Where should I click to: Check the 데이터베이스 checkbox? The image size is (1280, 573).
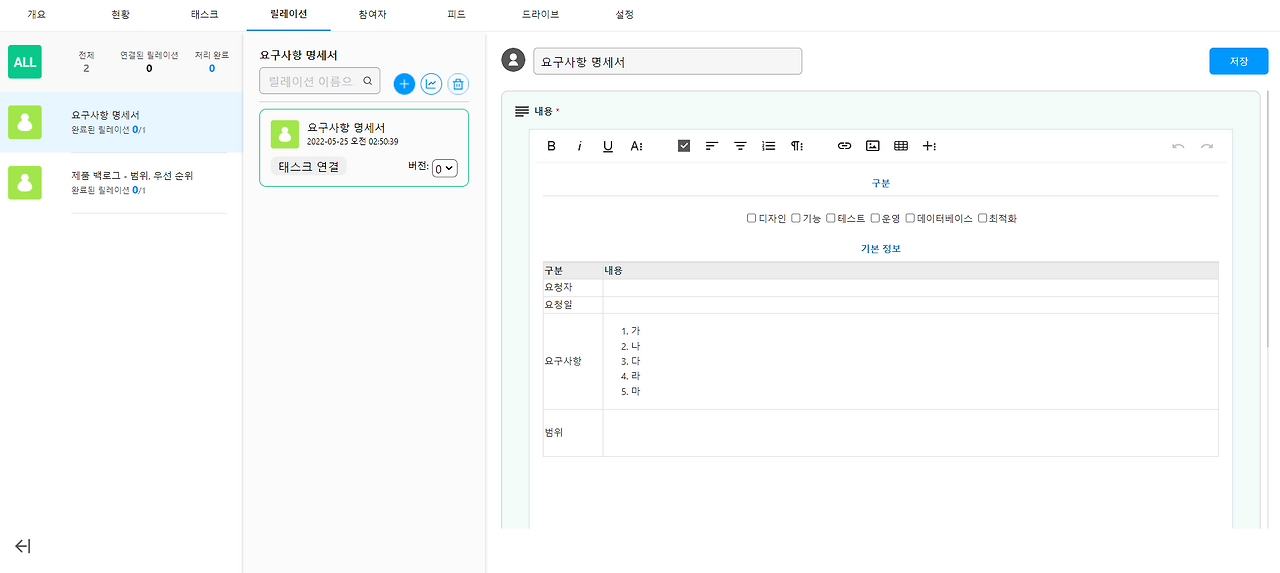pos(910,218)
